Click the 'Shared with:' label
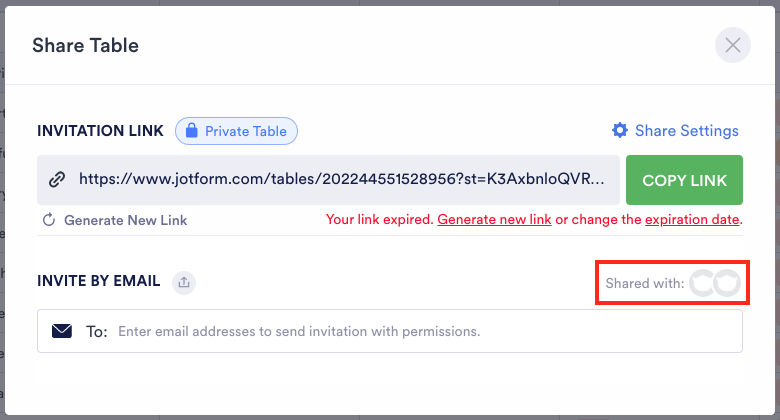Image resolution: width=780 pixels, height=420 pixels. 645,284
